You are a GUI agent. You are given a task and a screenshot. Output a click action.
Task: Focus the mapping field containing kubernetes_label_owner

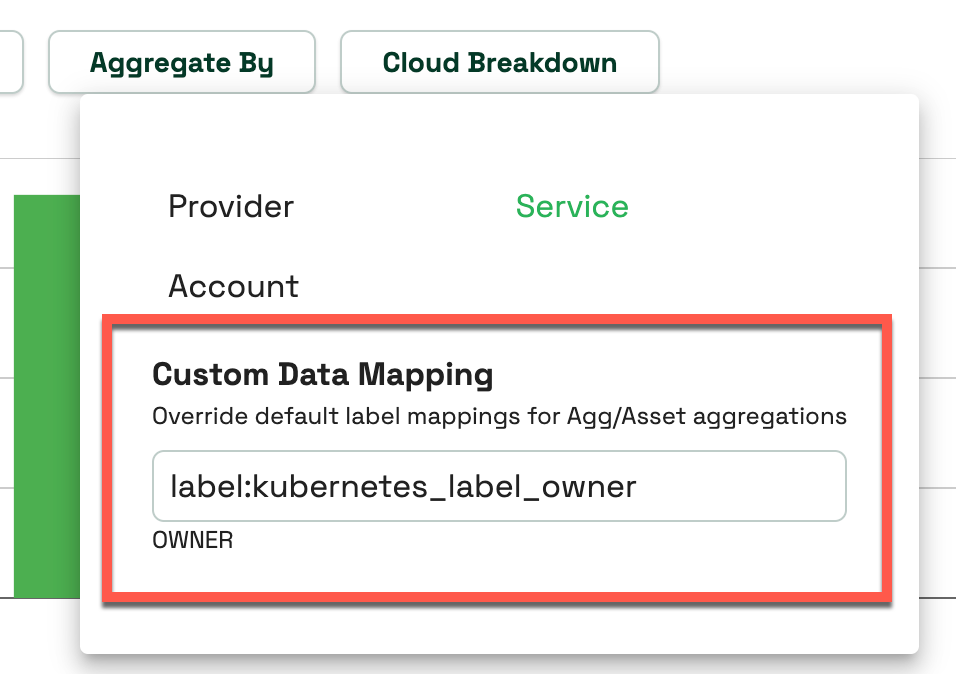pyautogui.click(x=498, y=486)
